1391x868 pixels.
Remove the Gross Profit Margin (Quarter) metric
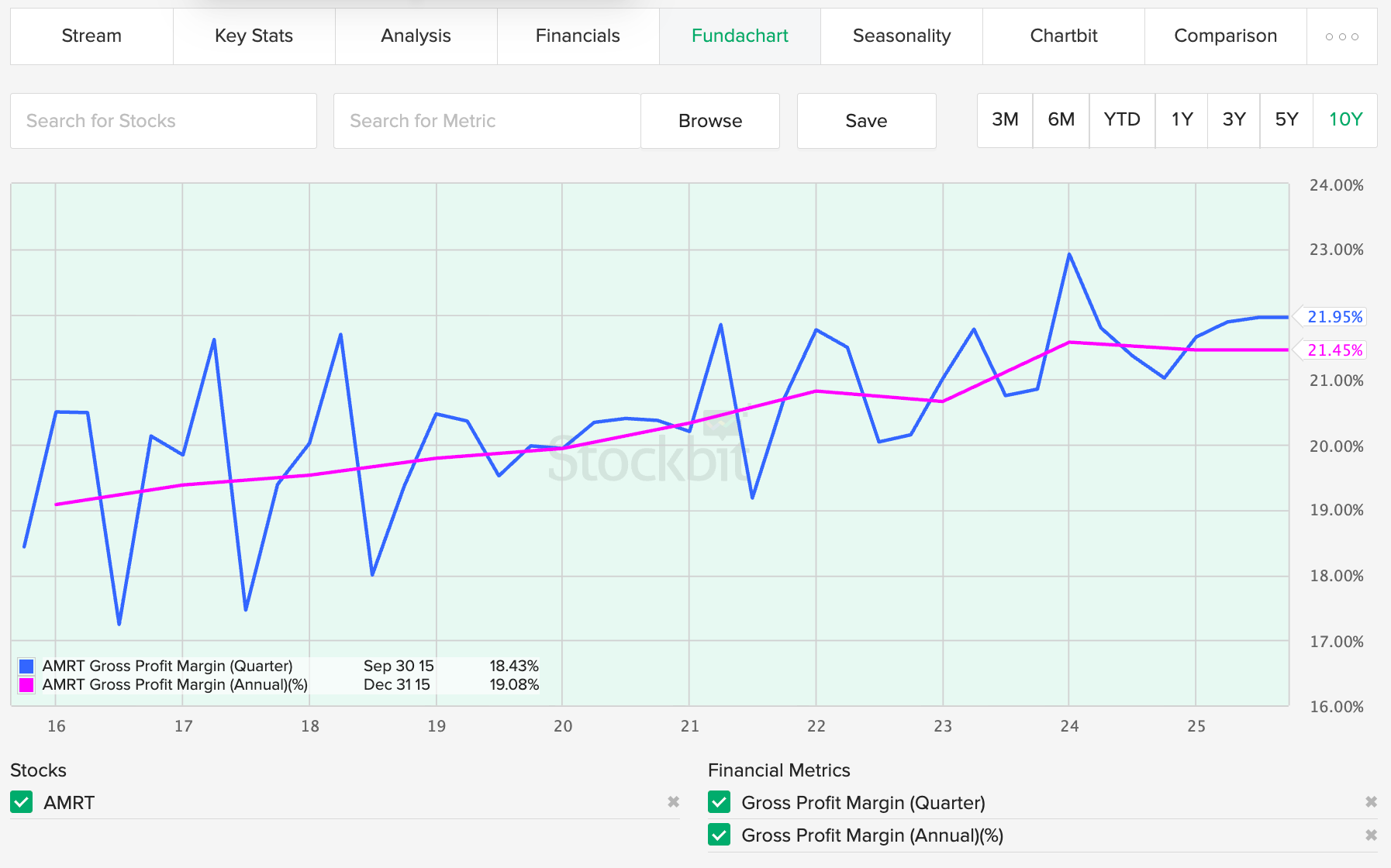[1371, 802]
